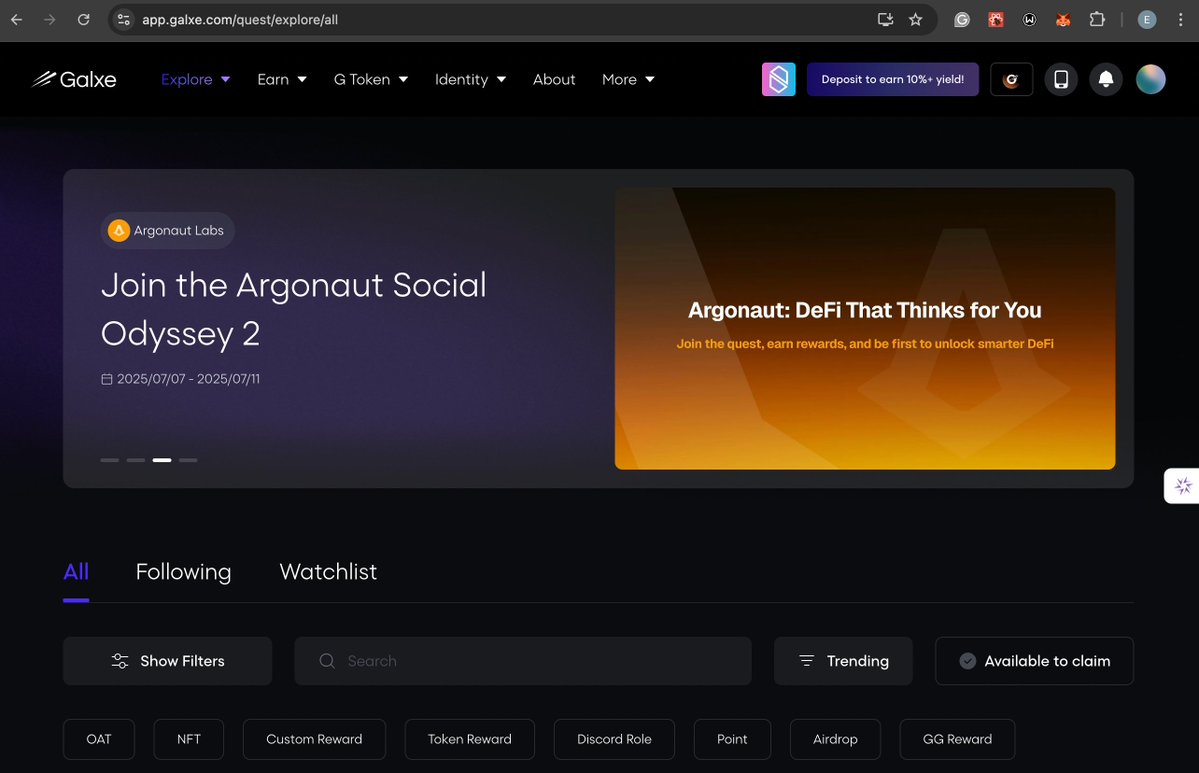Show second carousel slide indicator

pos(135,460)
